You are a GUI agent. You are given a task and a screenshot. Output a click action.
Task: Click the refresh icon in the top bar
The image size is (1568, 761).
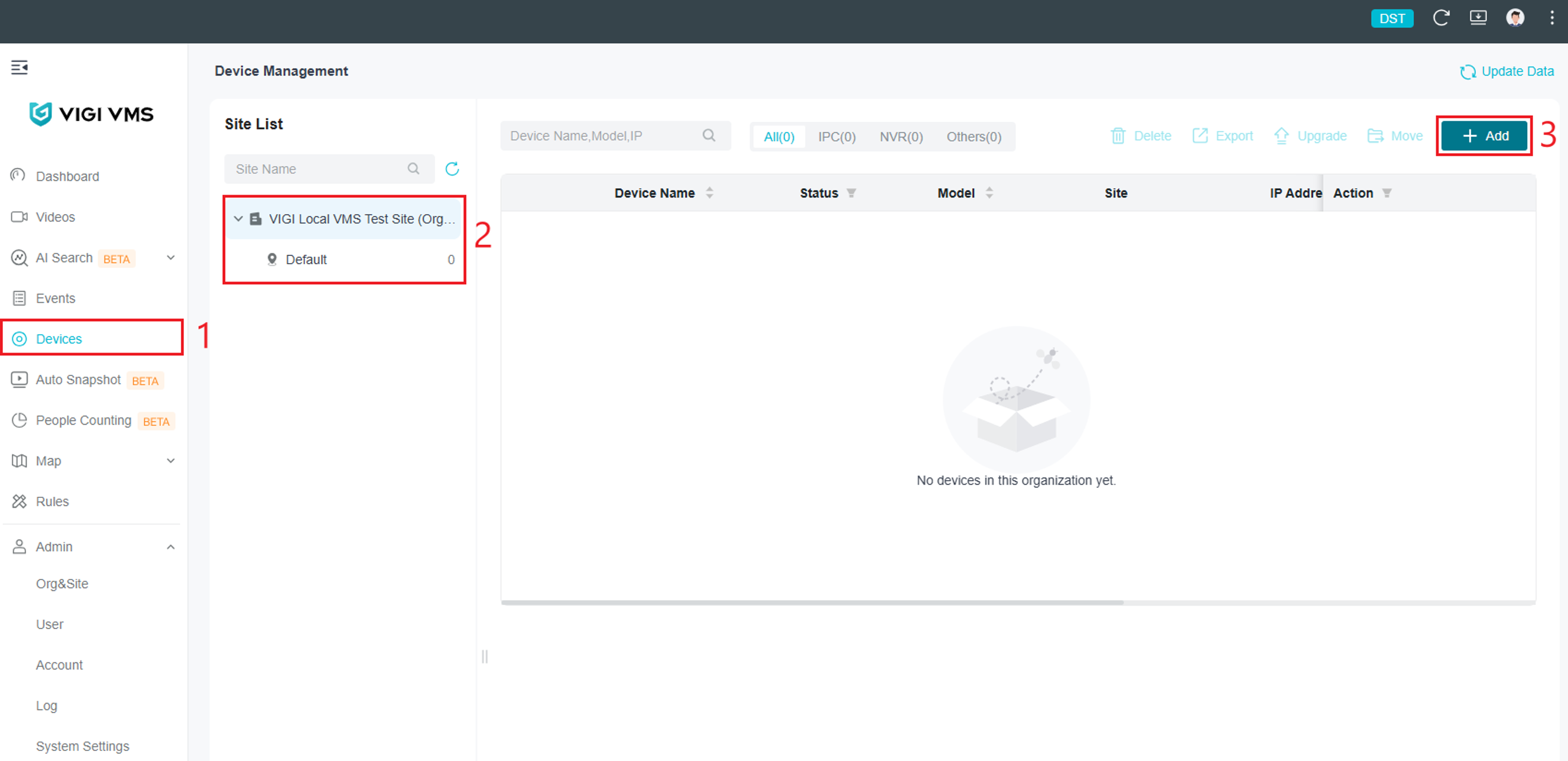[1440, 18]
